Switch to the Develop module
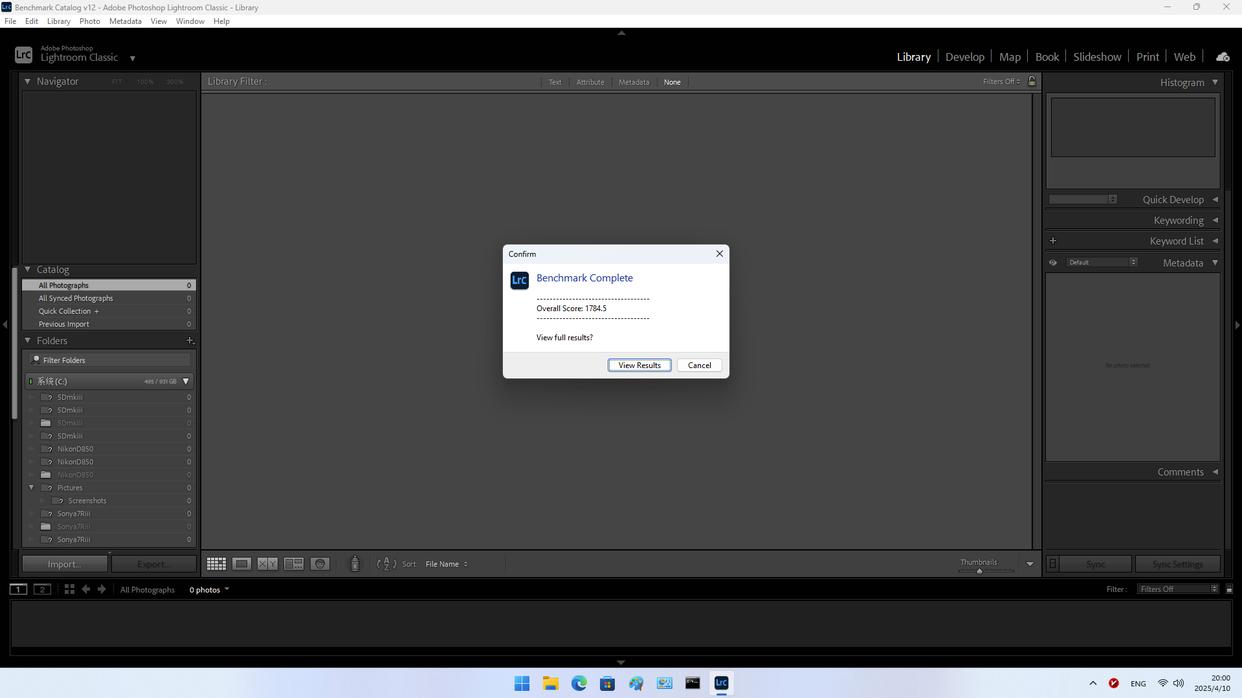Image resolution: width=1242 pixels, height=698 pixels. click(964, 57)
